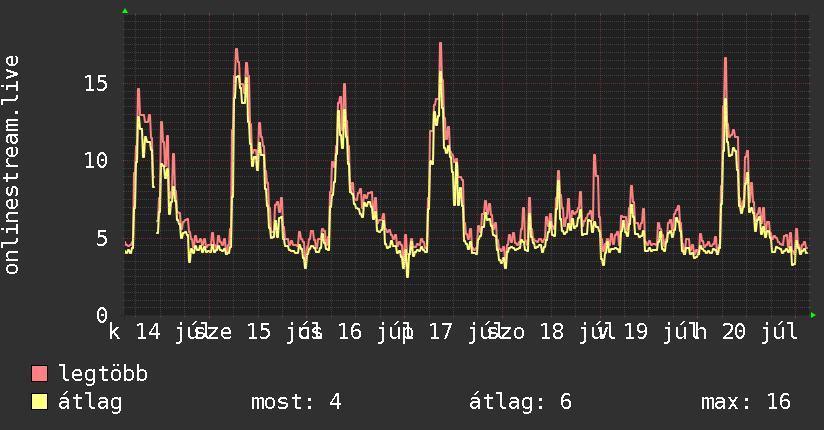824x430 pixels.
Task: Click the y-axis label 15
Action: pyautogui.click(x=96, y=83)
